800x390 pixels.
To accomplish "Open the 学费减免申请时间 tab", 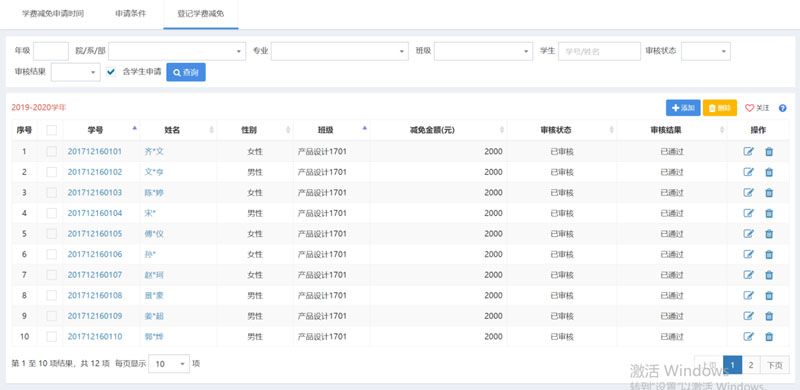I will pos(53,14).
